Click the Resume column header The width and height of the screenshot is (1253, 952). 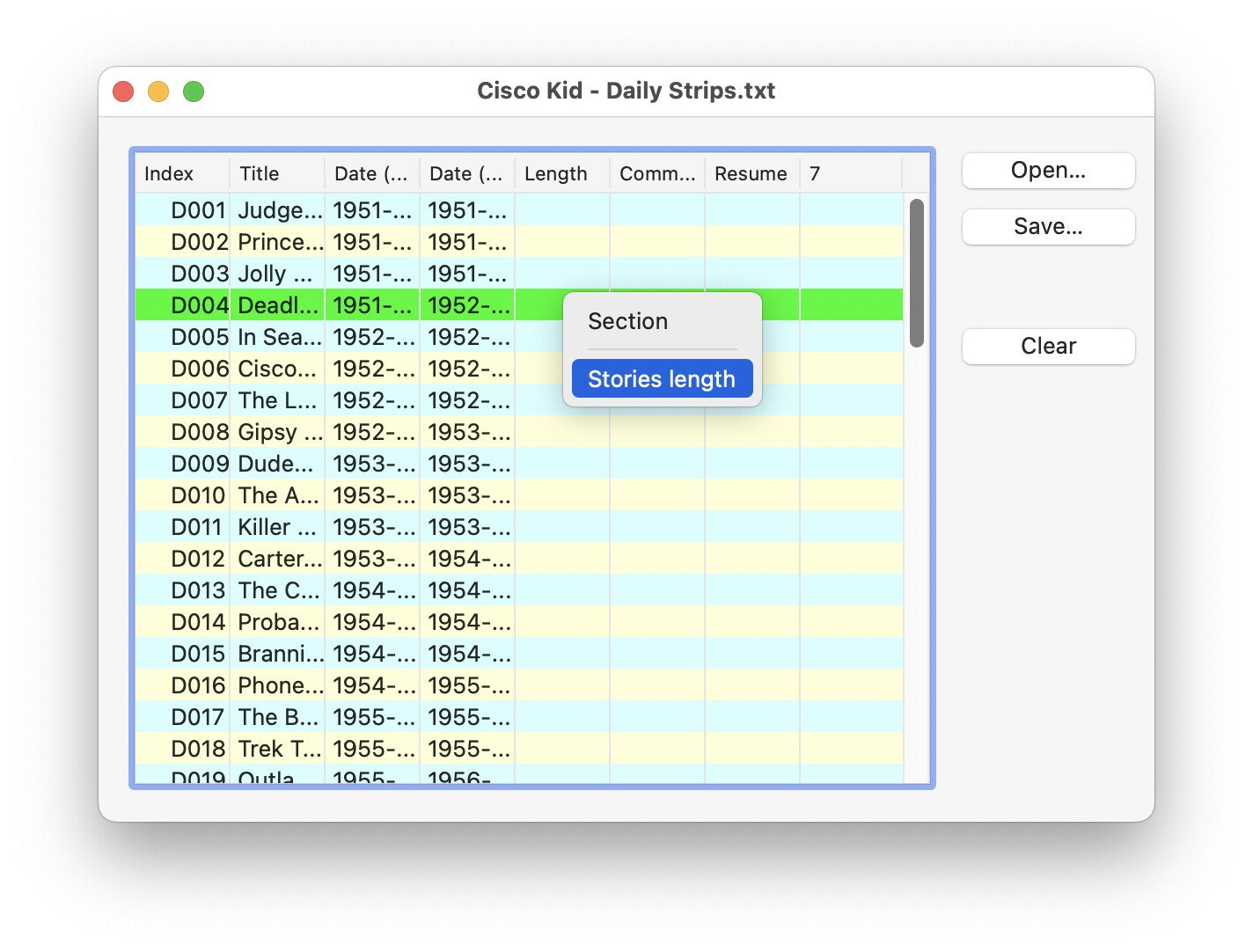751,174
